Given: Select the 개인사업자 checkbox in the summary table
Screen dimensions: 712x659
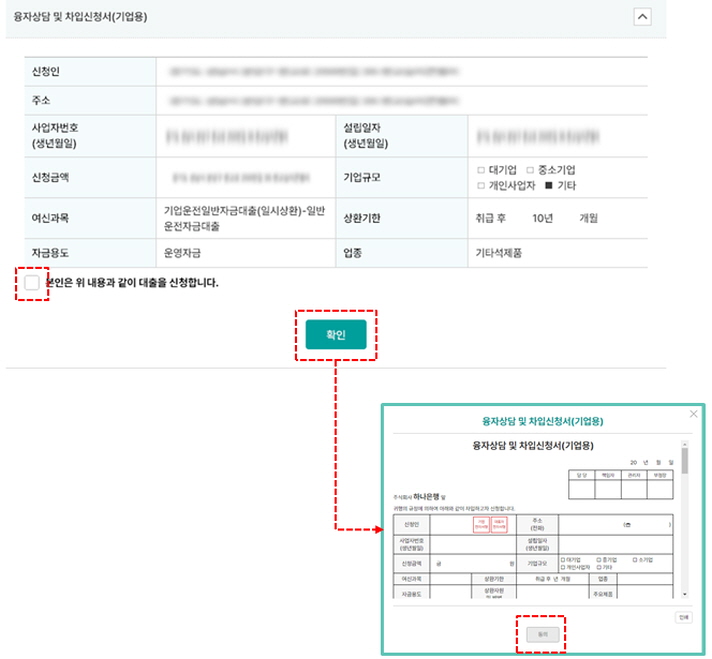Looking at the screenshot, I should pyautogui.click(x=481, y=186).
